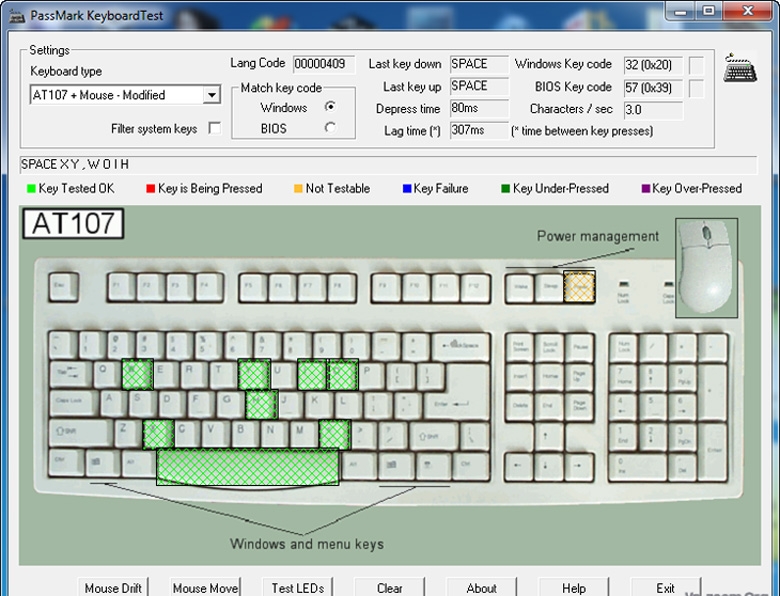The height and width of the screenshot is (596, 780).
Task: Click the mouse image beside the keyboard
Action: [x=706, y=267]
